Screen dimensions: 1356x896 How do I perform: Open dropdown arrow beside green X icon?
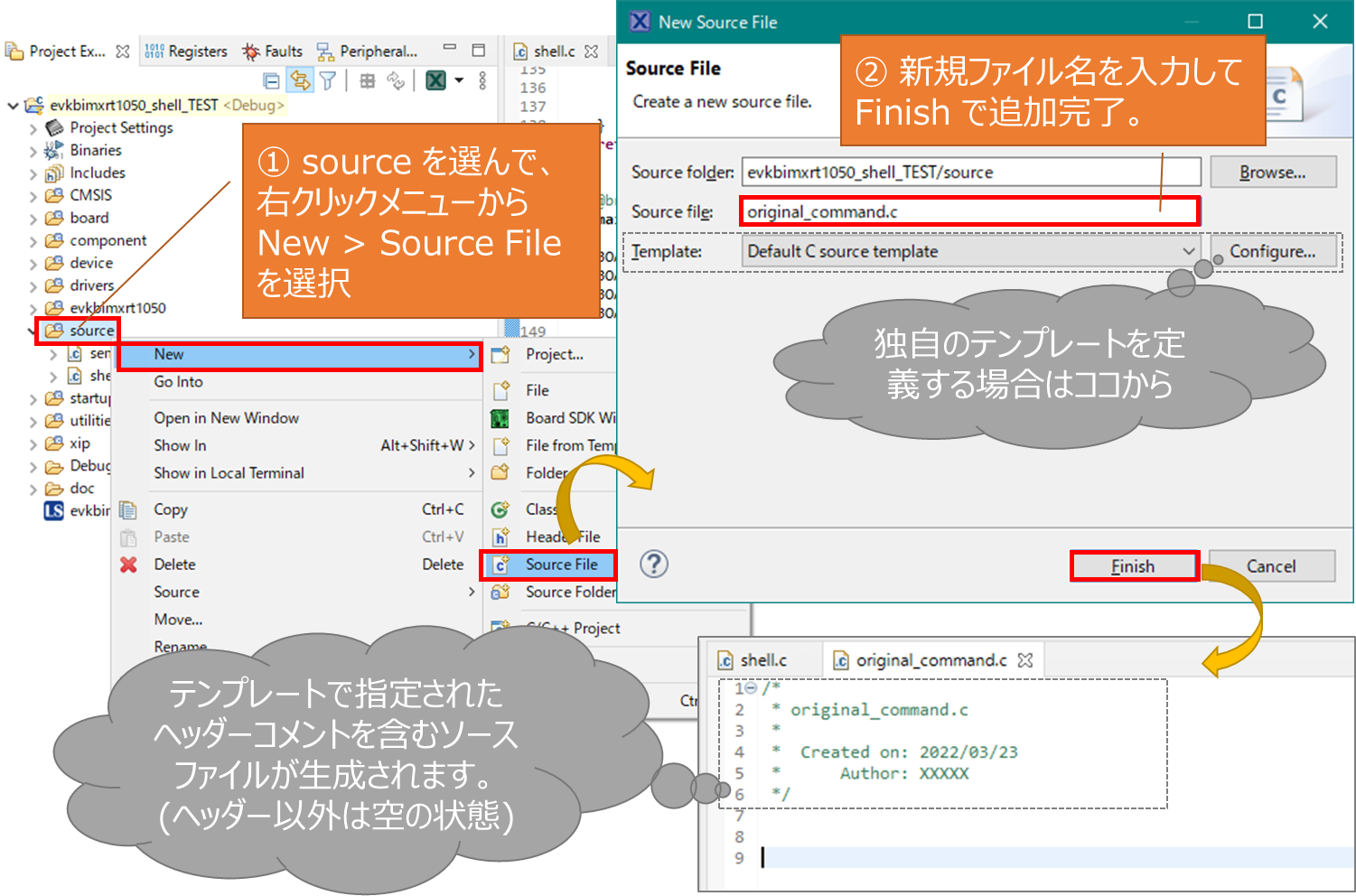coord(459,81)
